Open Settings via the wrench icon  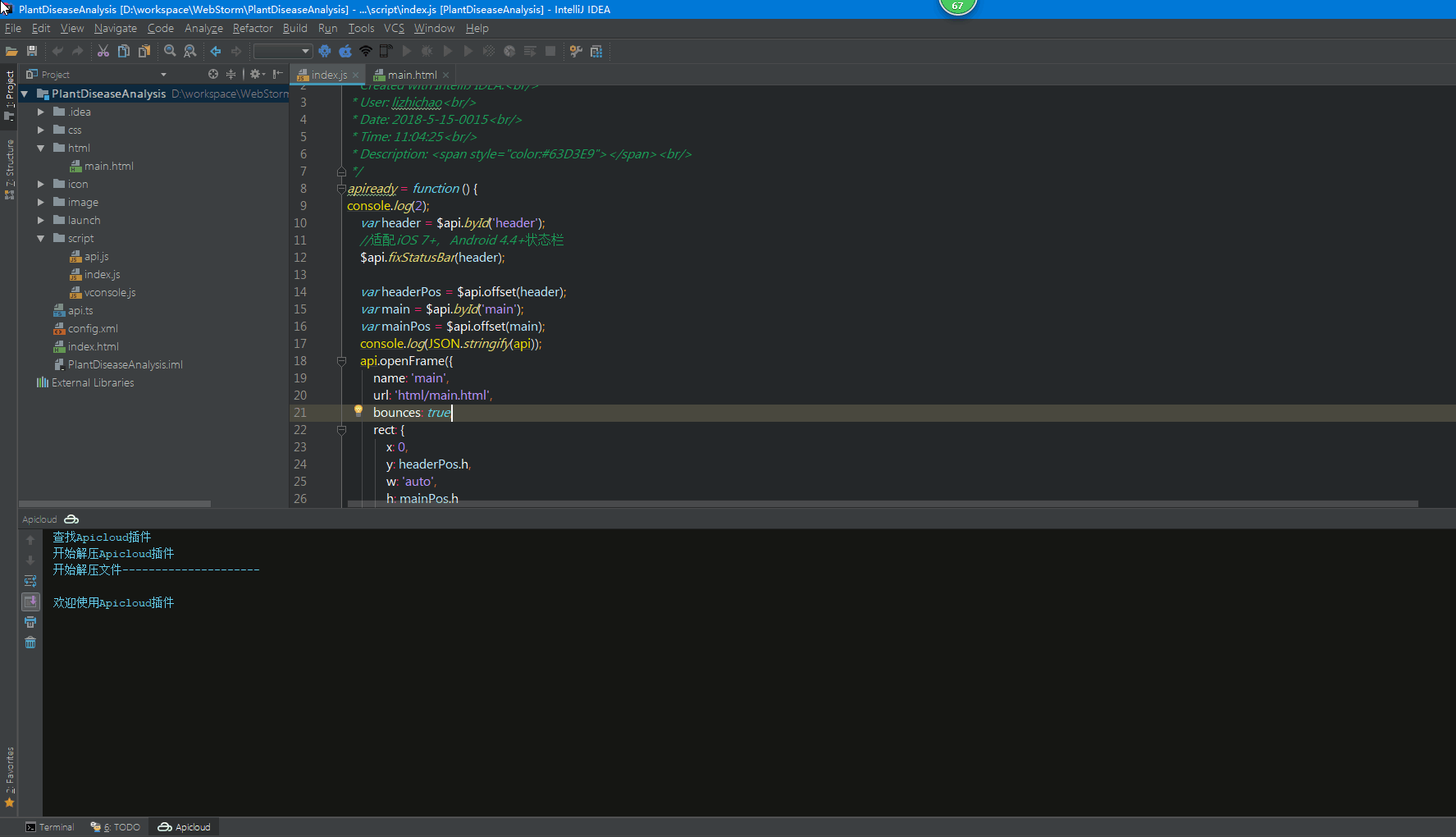tap(576, 51)
